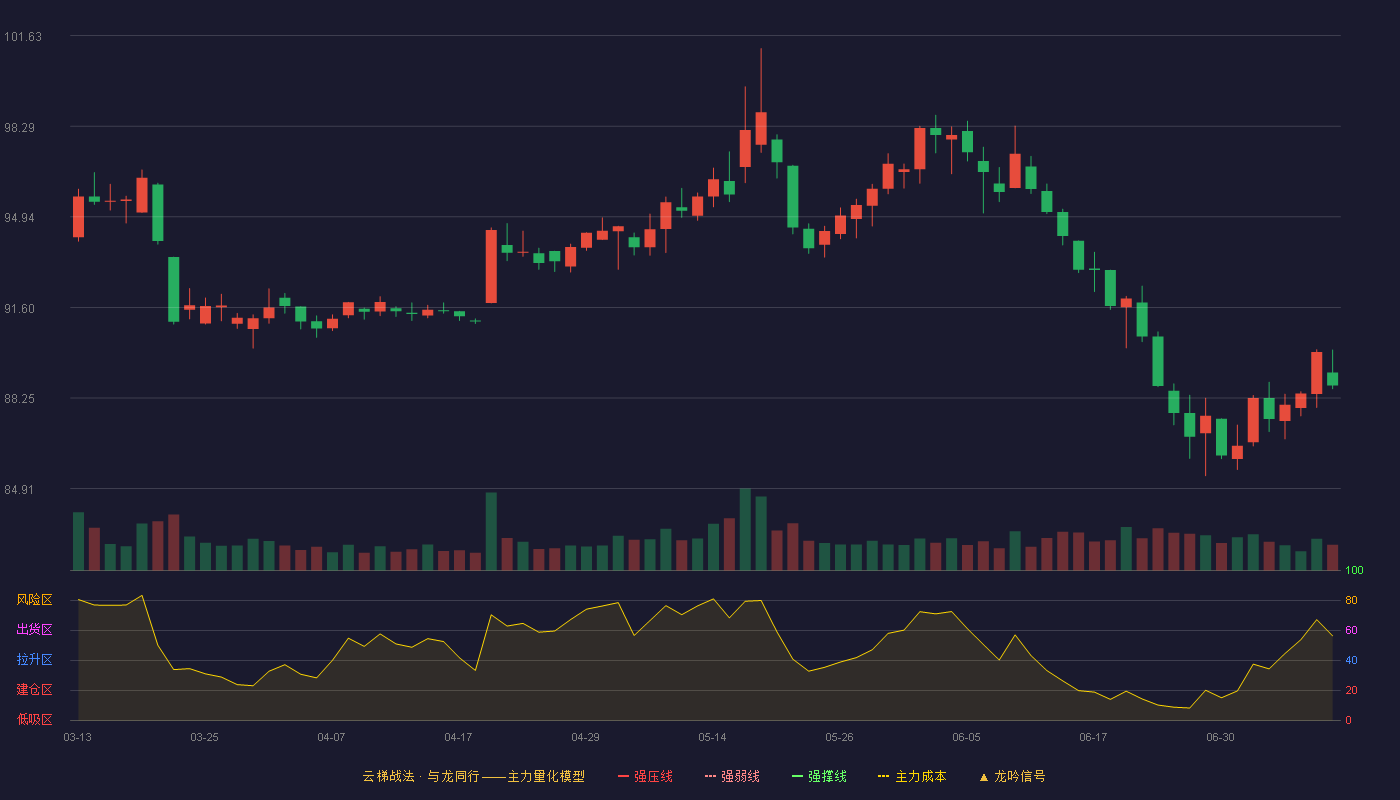Select the 04-29 date label

585,737
